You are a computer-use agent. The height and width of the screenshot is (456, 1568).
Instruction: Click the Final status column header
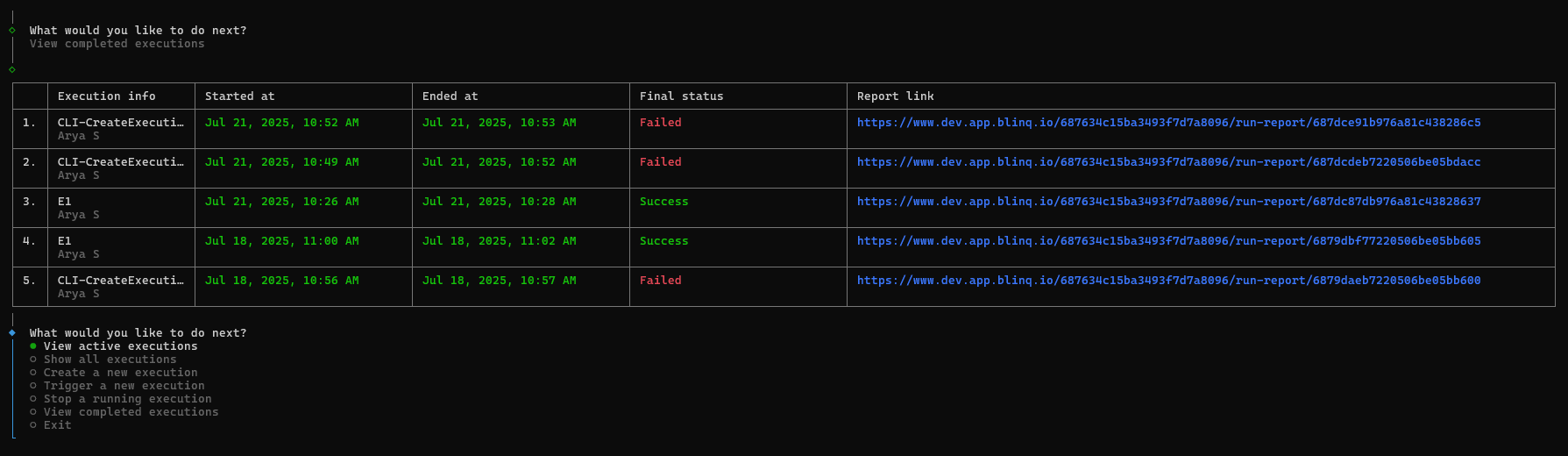coord(681,96)
